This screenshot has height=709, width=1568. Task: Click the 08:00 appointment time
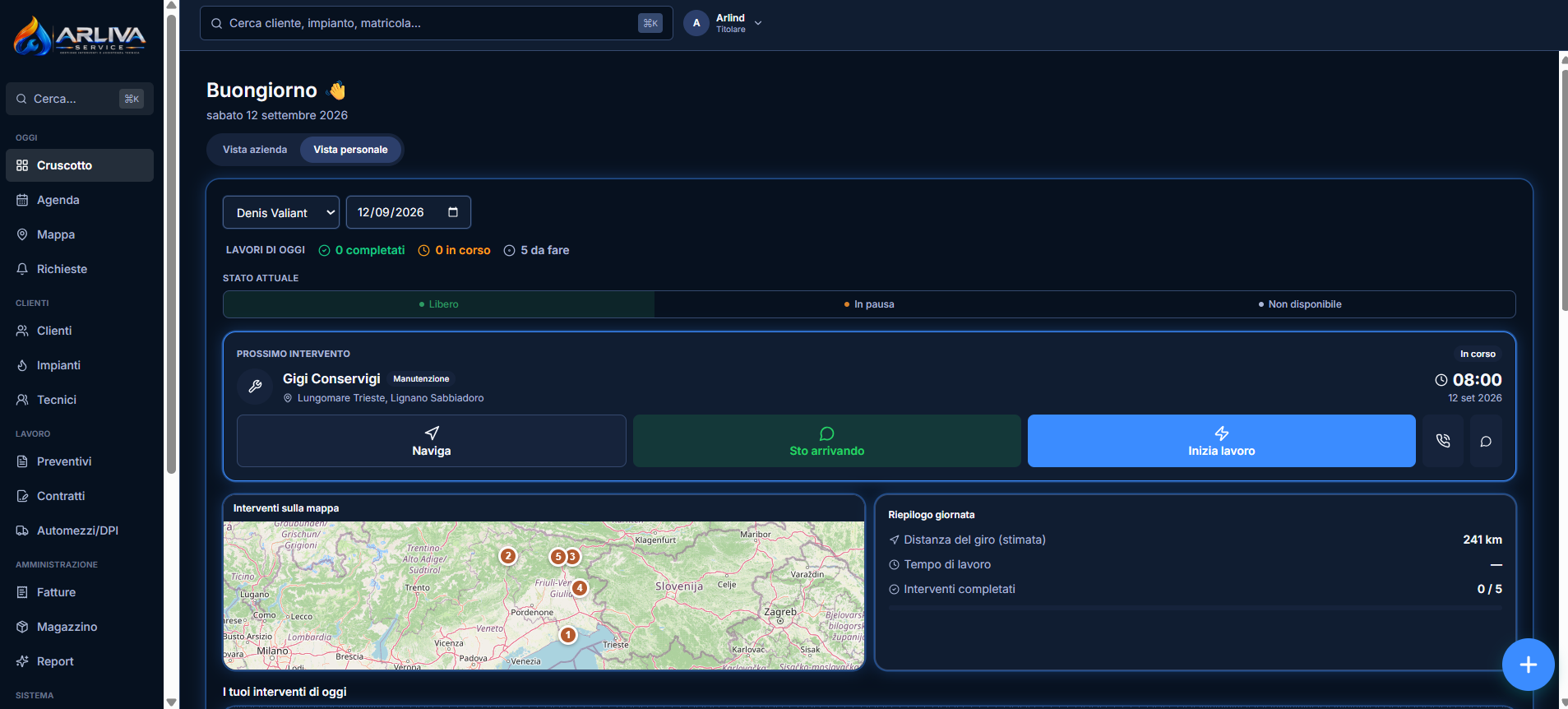tap(1477, 380)
